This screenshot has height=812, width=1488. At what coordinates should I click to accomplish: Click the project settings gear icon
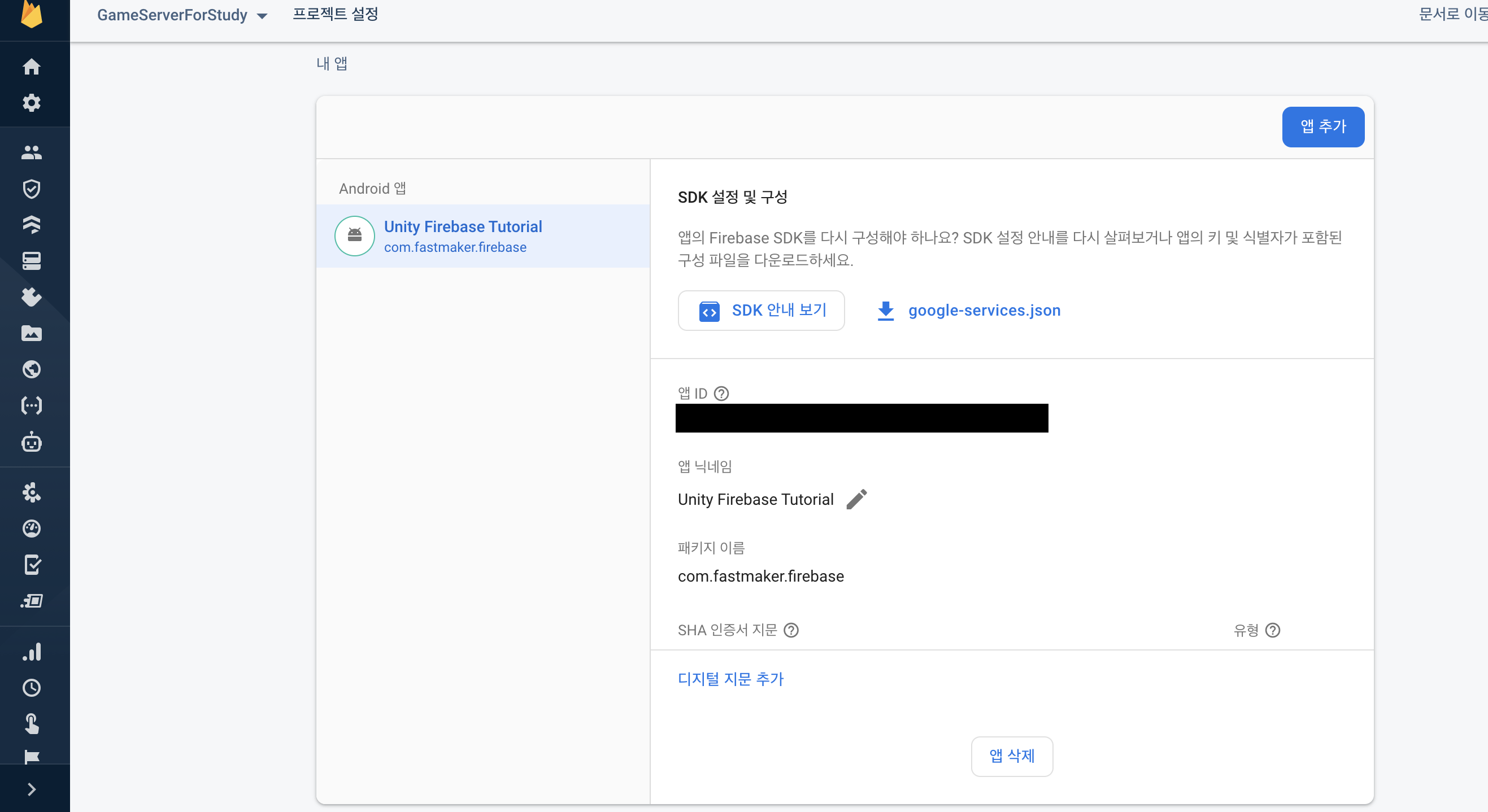click(31, 103)
